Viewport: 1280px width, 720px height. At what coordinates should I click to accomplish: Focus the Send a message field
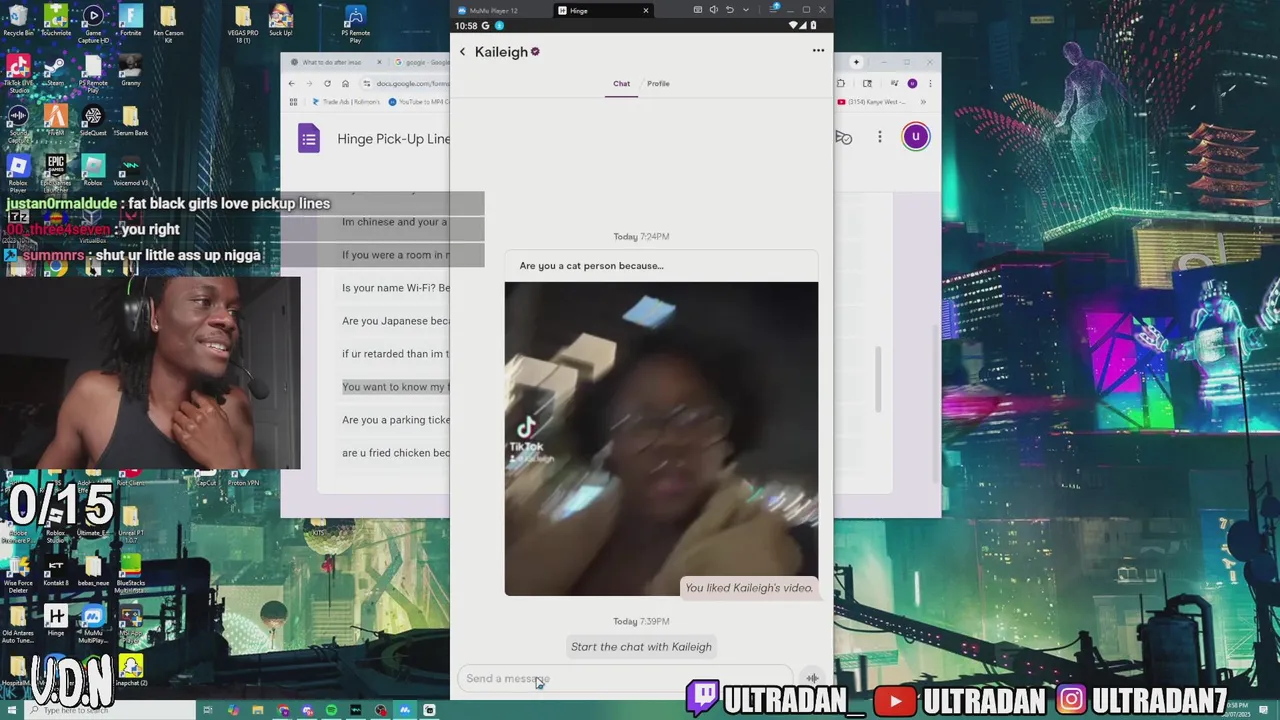[x=625, y=678]
